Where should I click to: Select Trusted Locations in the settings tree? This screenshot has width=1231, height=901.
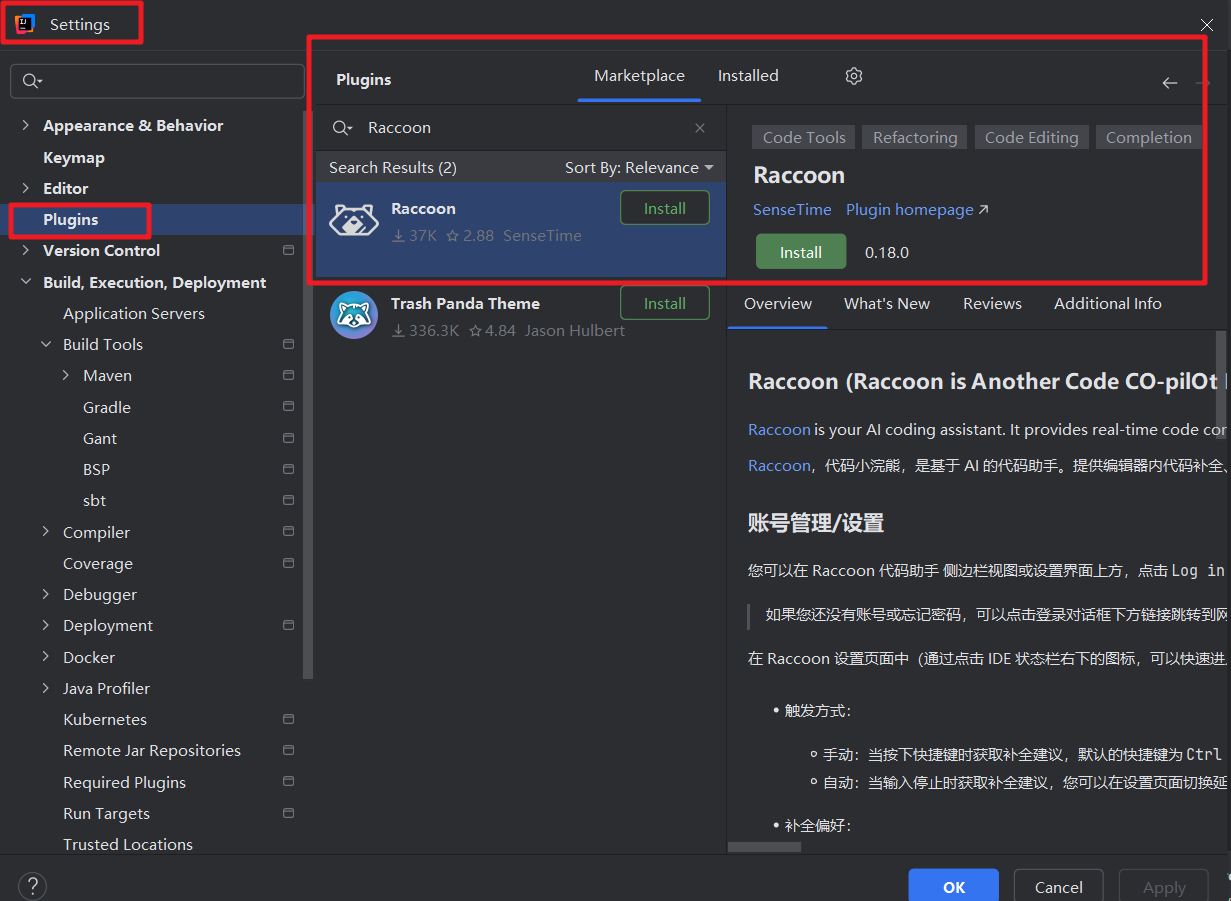tap(128, 844)
